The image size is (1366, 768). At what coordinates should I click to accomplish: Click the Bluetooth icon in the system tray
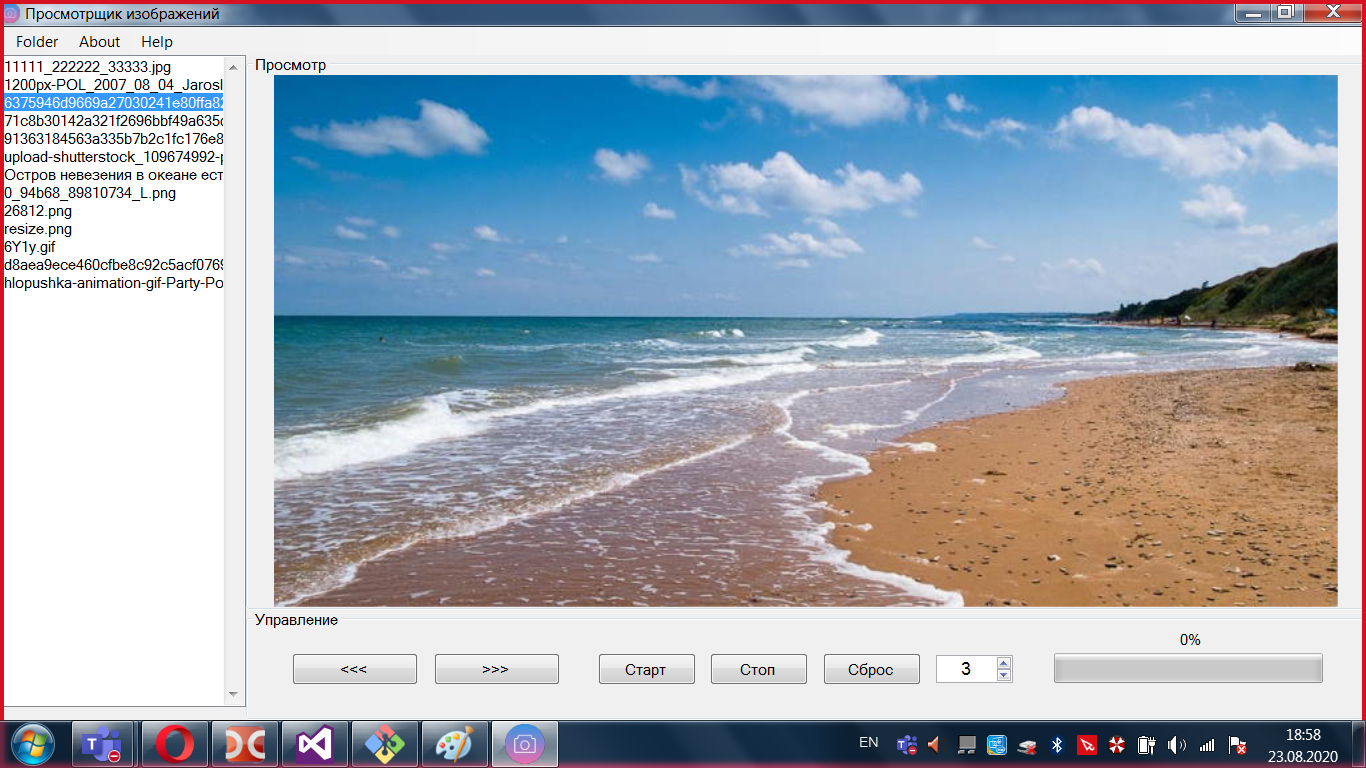click(1058, 745)
